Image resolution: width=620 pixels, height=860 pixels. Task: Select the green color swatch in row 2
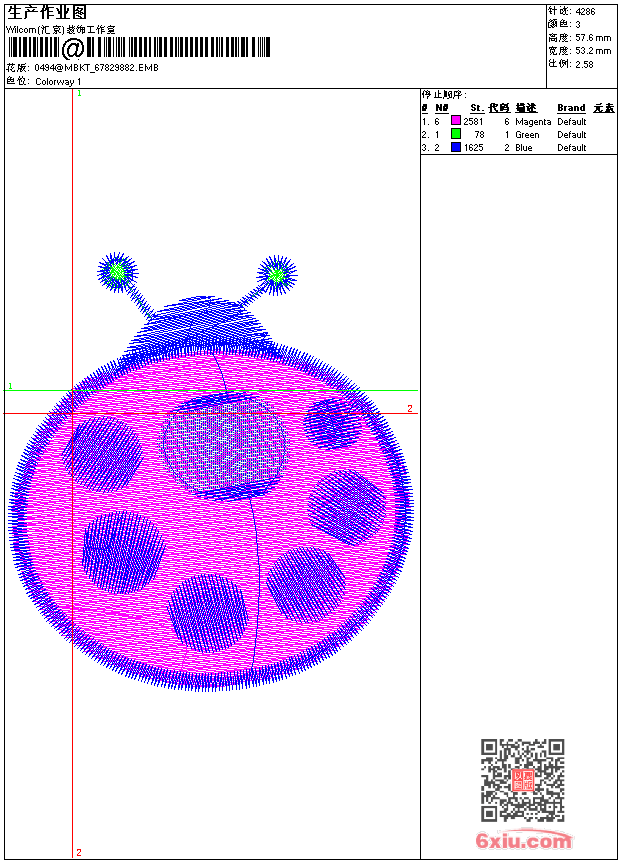coord(455,134)
